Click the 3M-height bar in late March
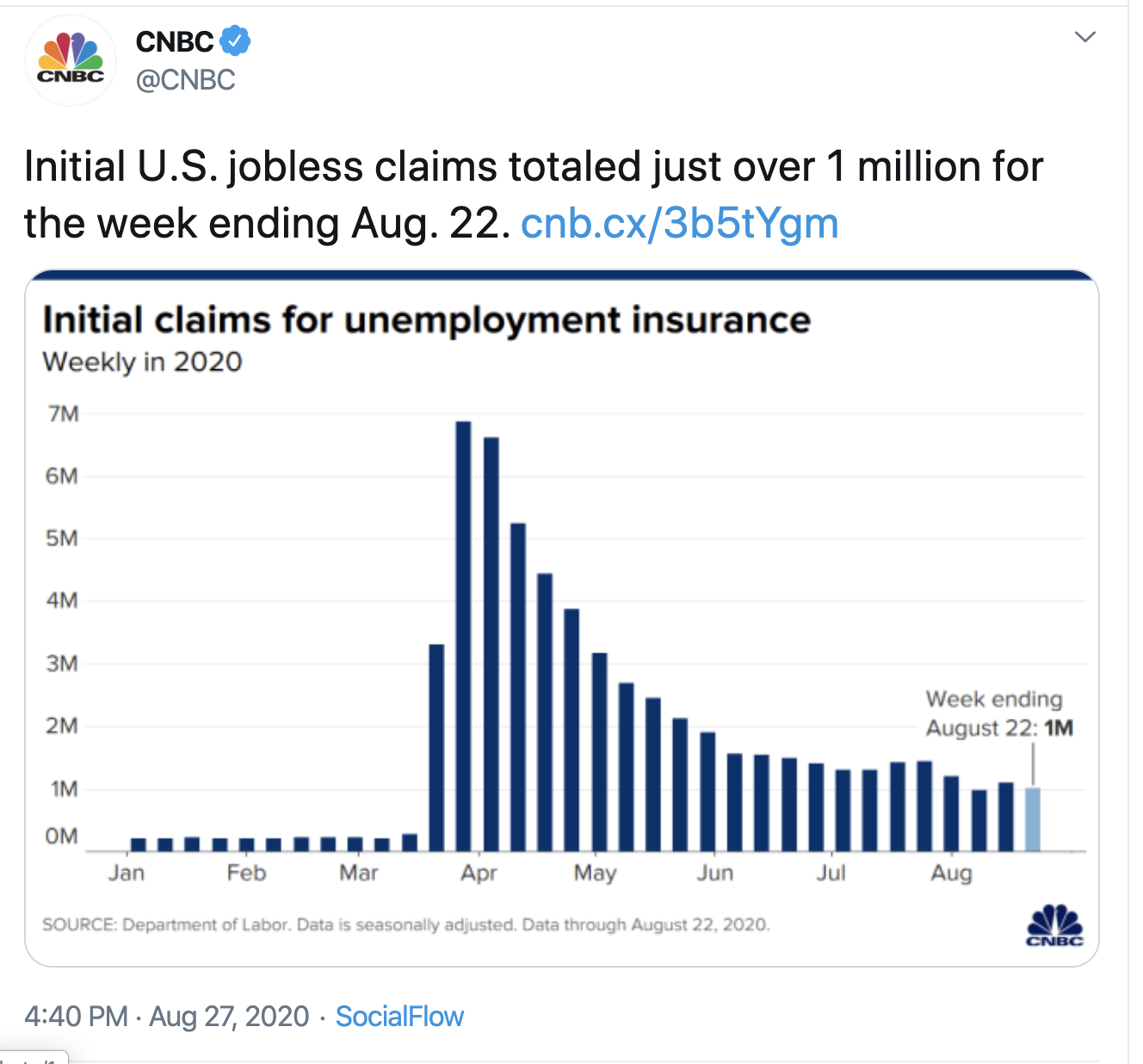The width and height of the screenshot is (1143, 1064). (436, 747)
